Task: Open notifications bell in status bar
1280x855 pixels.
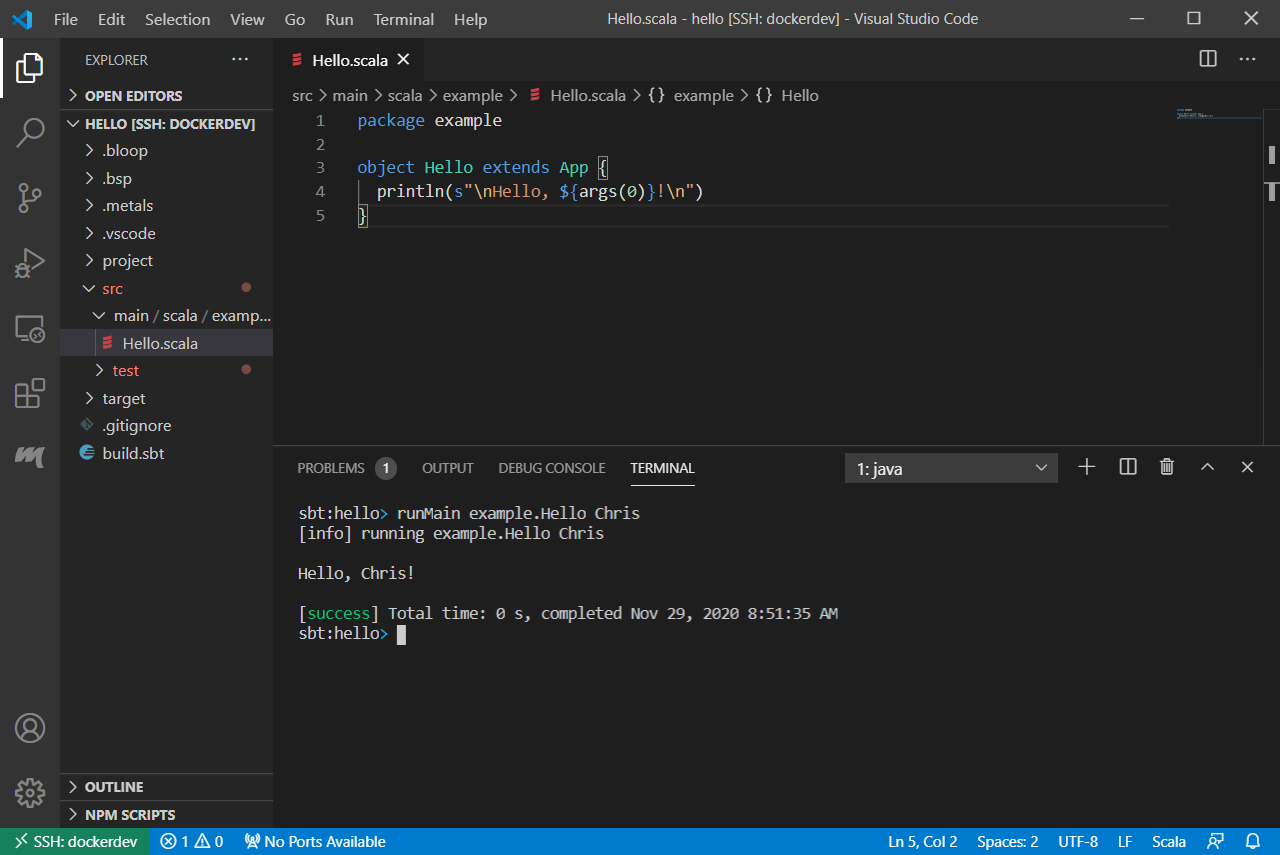Action: pos(1253,842)
